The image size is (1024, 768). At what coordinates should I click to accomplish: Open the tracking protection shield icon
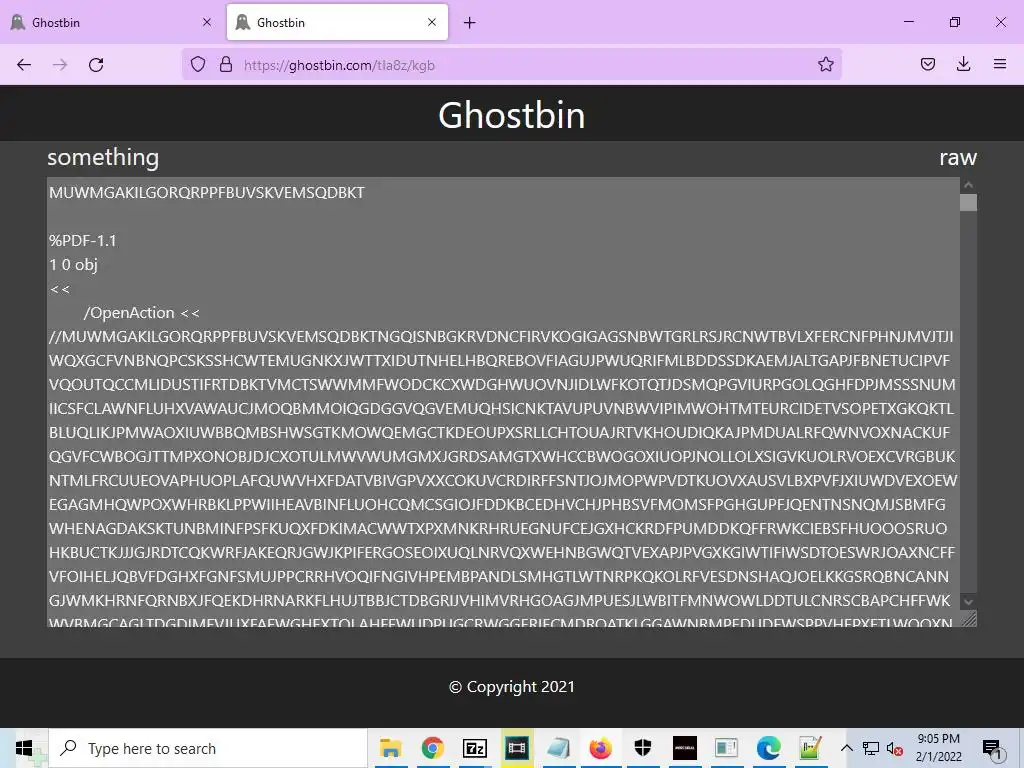point(198,65)
